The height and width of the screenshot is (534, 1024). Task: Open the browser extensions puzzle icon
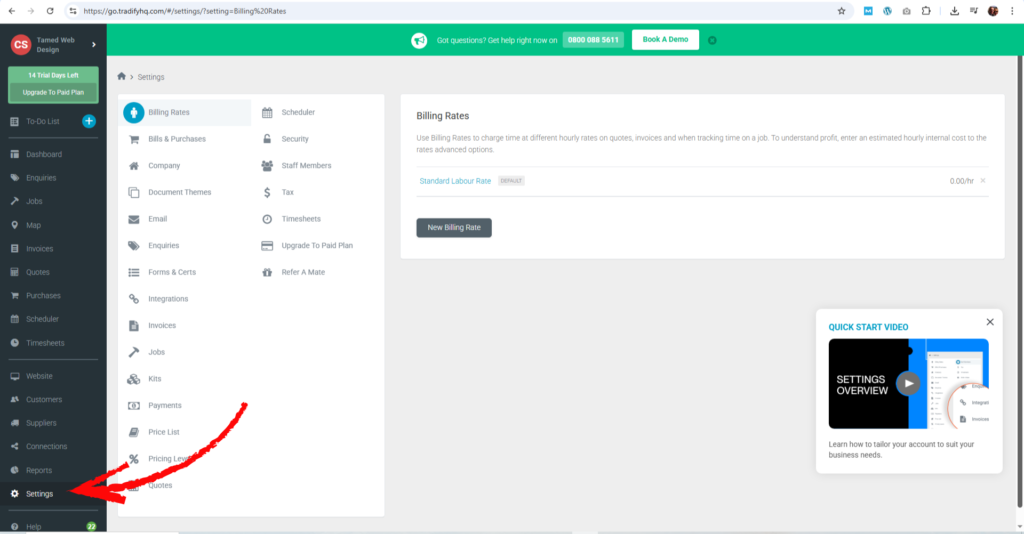[x=926, y=11]
